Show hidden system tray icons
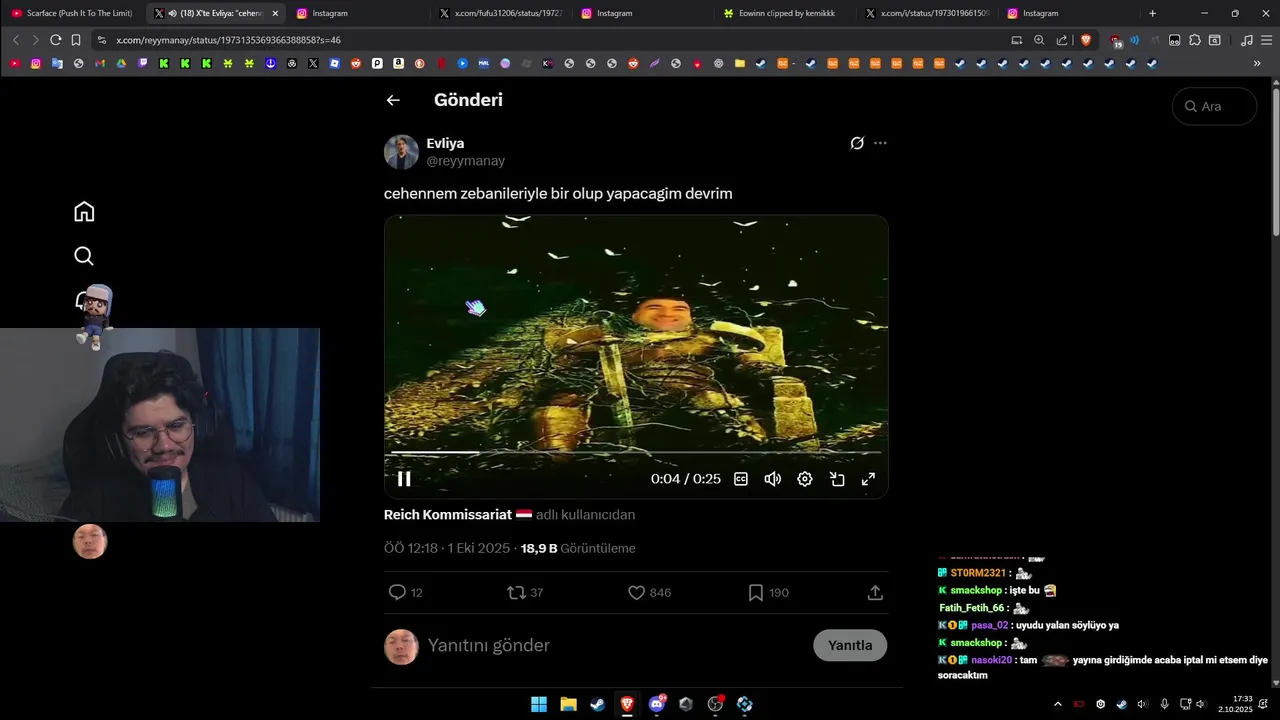The width and height of the screenshot is (1280, 720). tap(1058, 704)
